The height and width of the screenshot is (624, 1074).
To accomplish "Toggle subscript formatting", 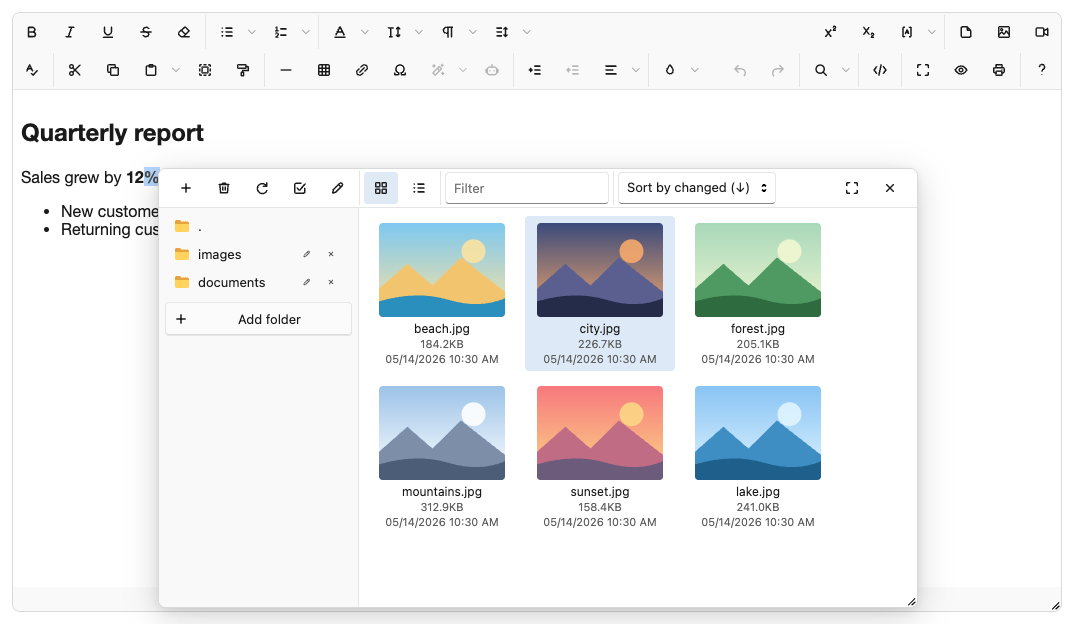I will (869, 32).
